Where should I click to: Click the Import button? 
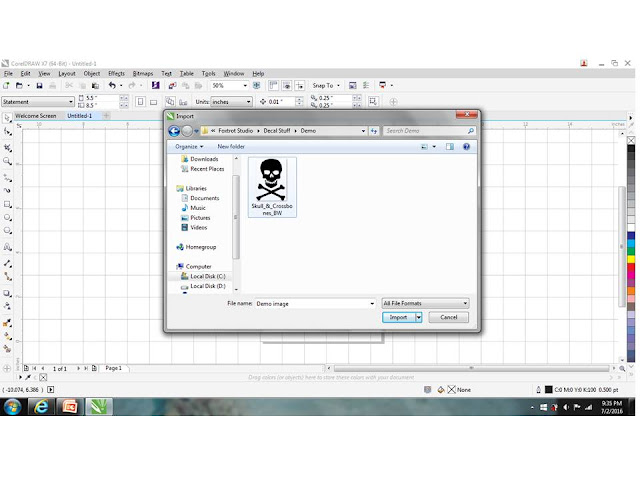(x=398, y=317)
